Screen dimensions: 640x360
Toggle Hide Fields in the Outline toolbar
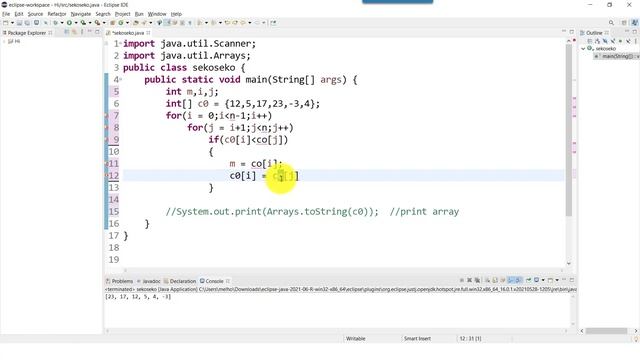click(605, 41)
